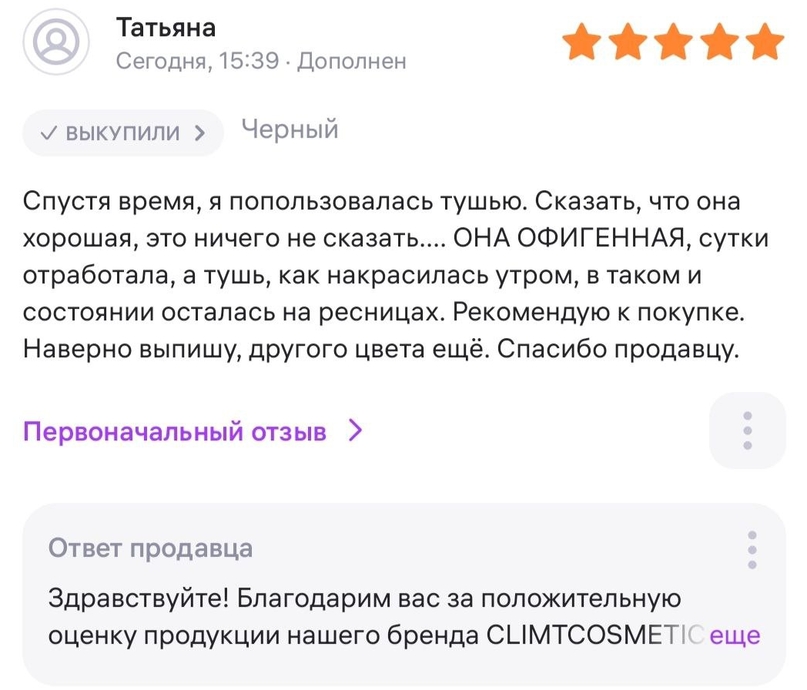Click the Выкупили status badge

tap(122, 132)
